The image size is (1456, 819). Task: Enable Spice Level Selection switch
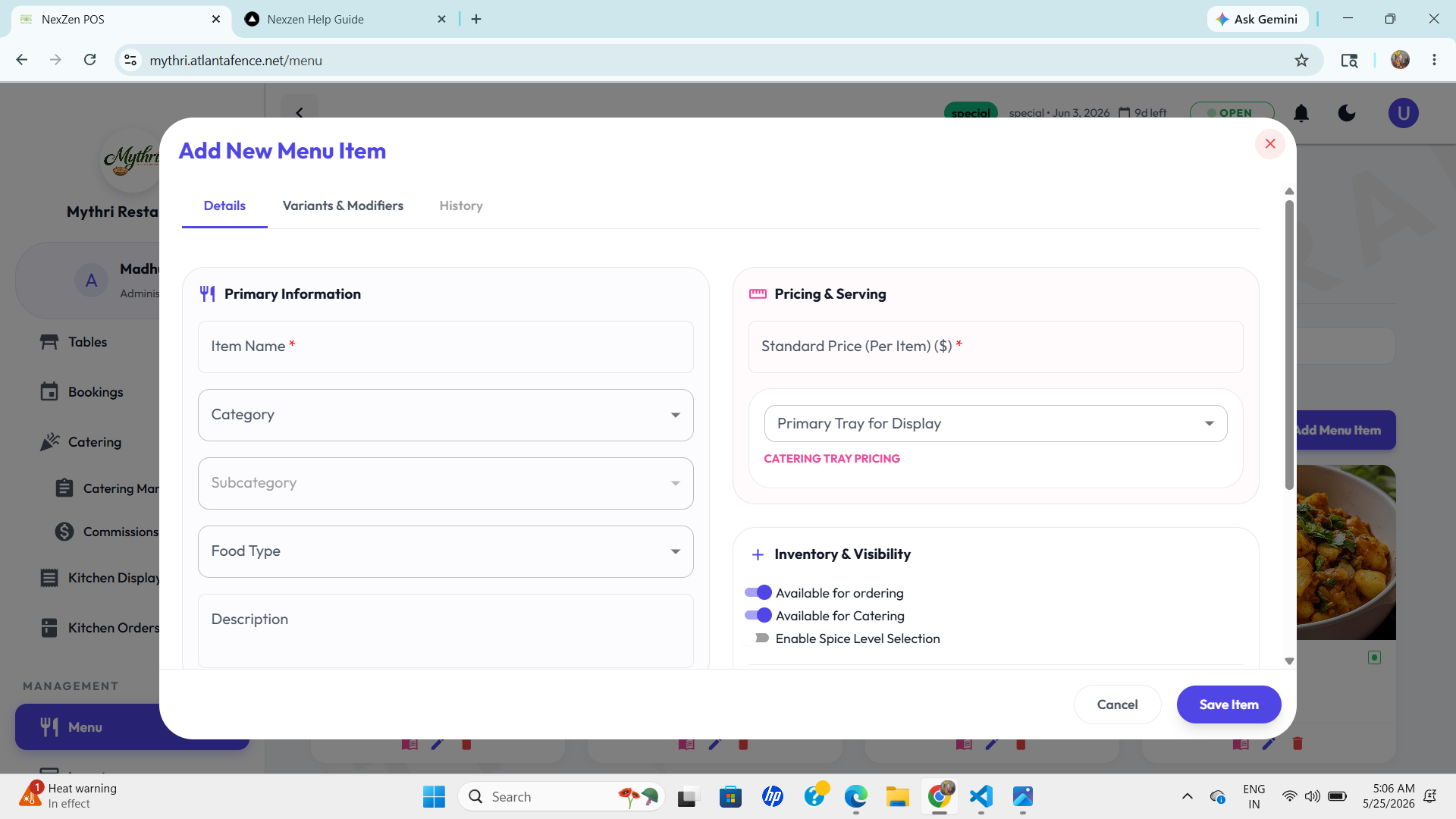tap(758, 638)
